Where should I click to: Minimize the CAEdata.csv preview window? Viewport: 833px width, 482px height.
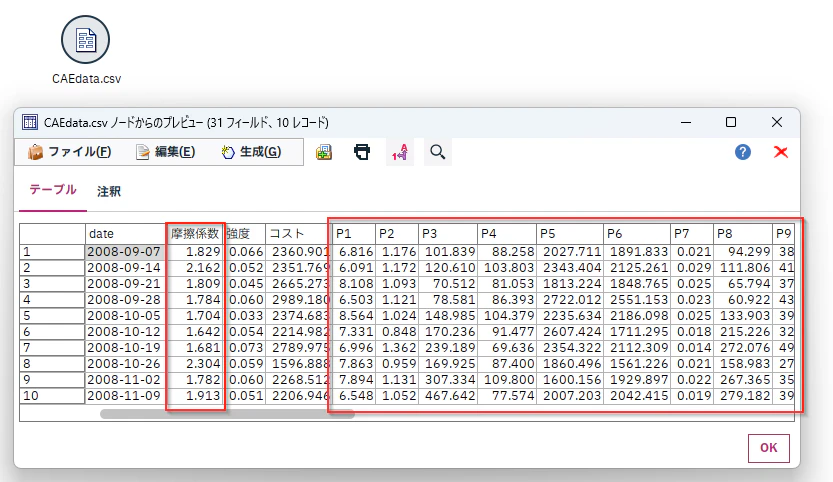686,122
